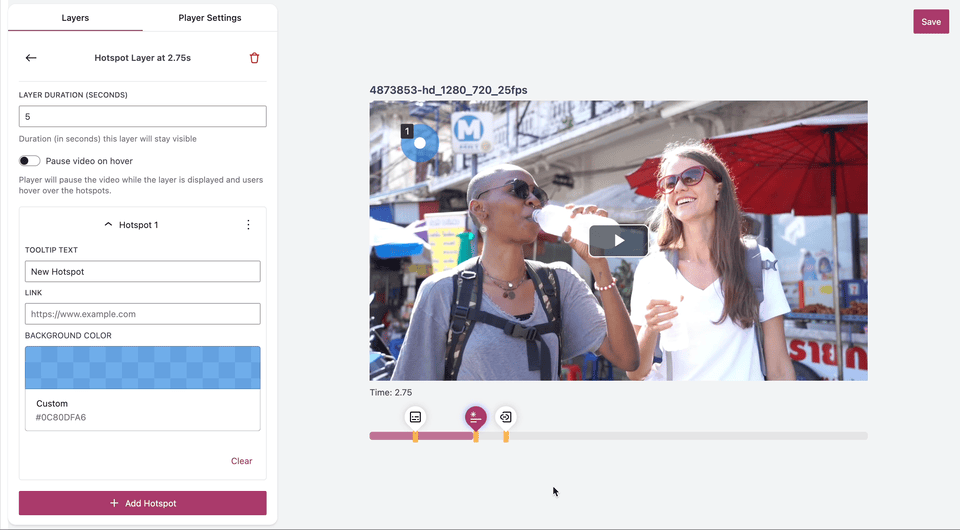
Task: Select the Layers tab
Action: pyautogui.click(x=75, y=18)
